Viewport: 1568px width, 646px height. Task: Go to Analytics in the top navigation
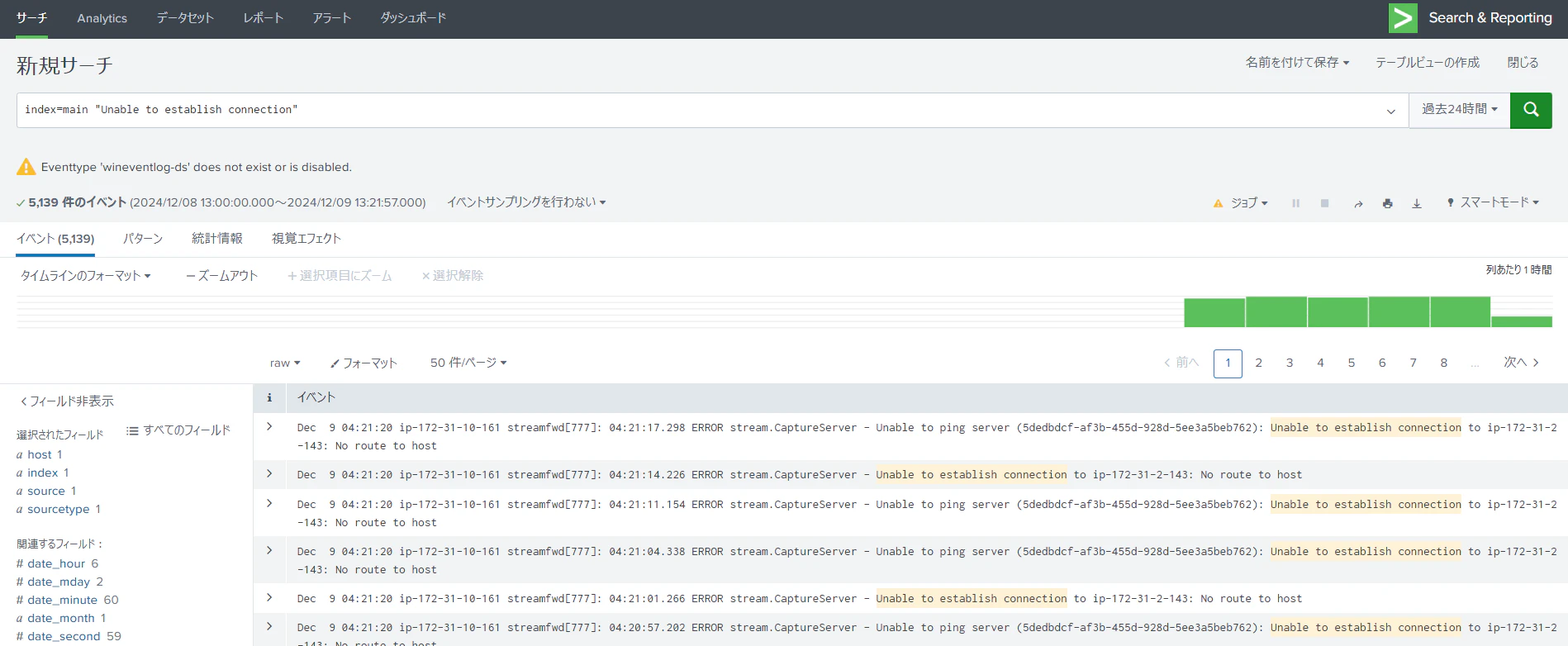(102, 18)
